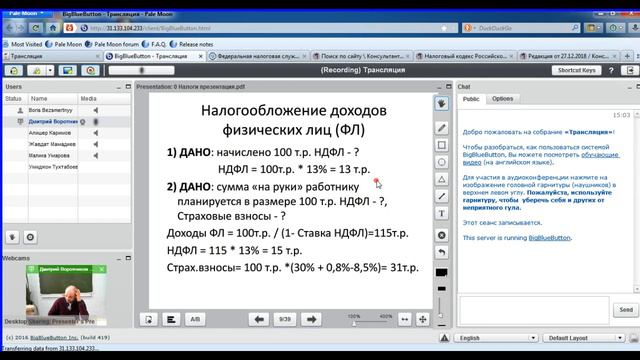Go to the previous slide
The height and width of the screenshot is (360, 640).
(x=259, y=319)
